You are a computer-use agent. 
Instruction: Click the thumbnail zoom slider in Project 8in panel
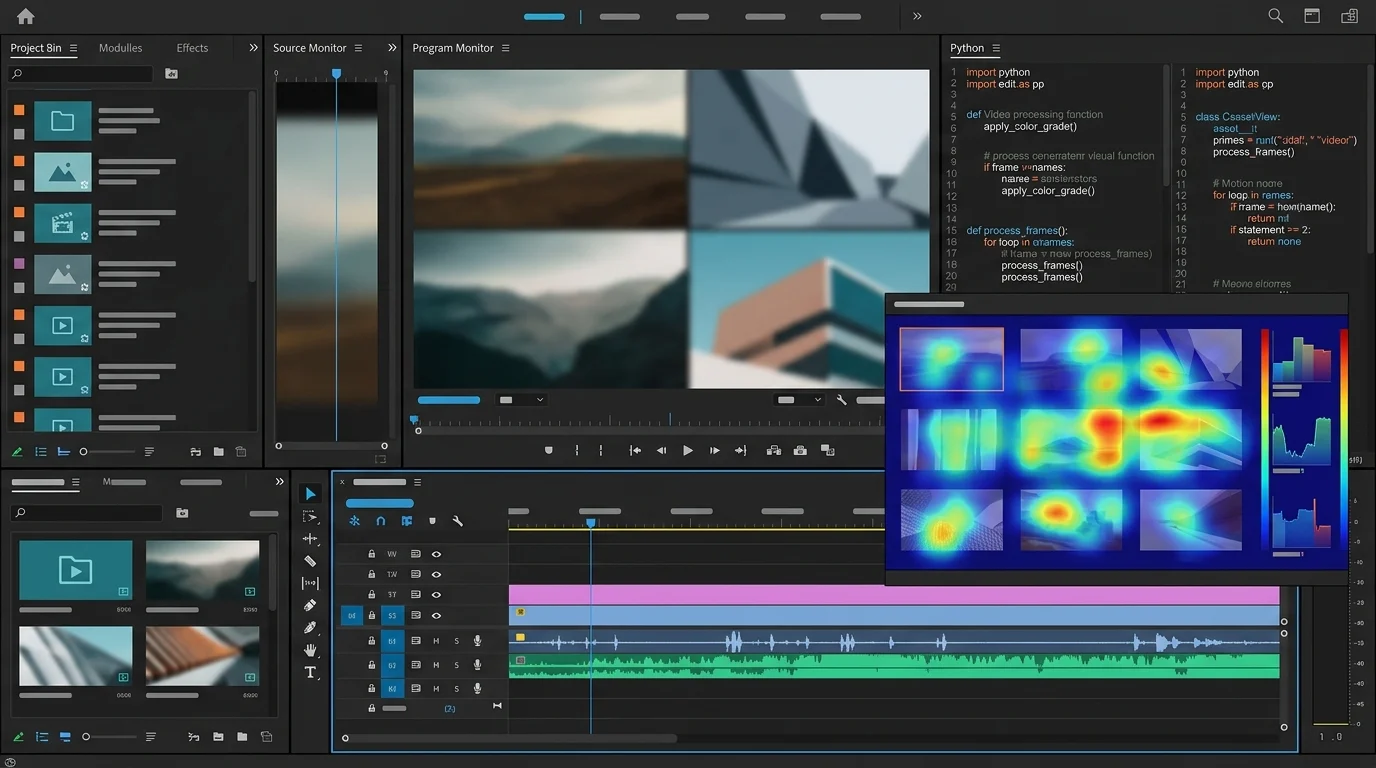(108, 452)
